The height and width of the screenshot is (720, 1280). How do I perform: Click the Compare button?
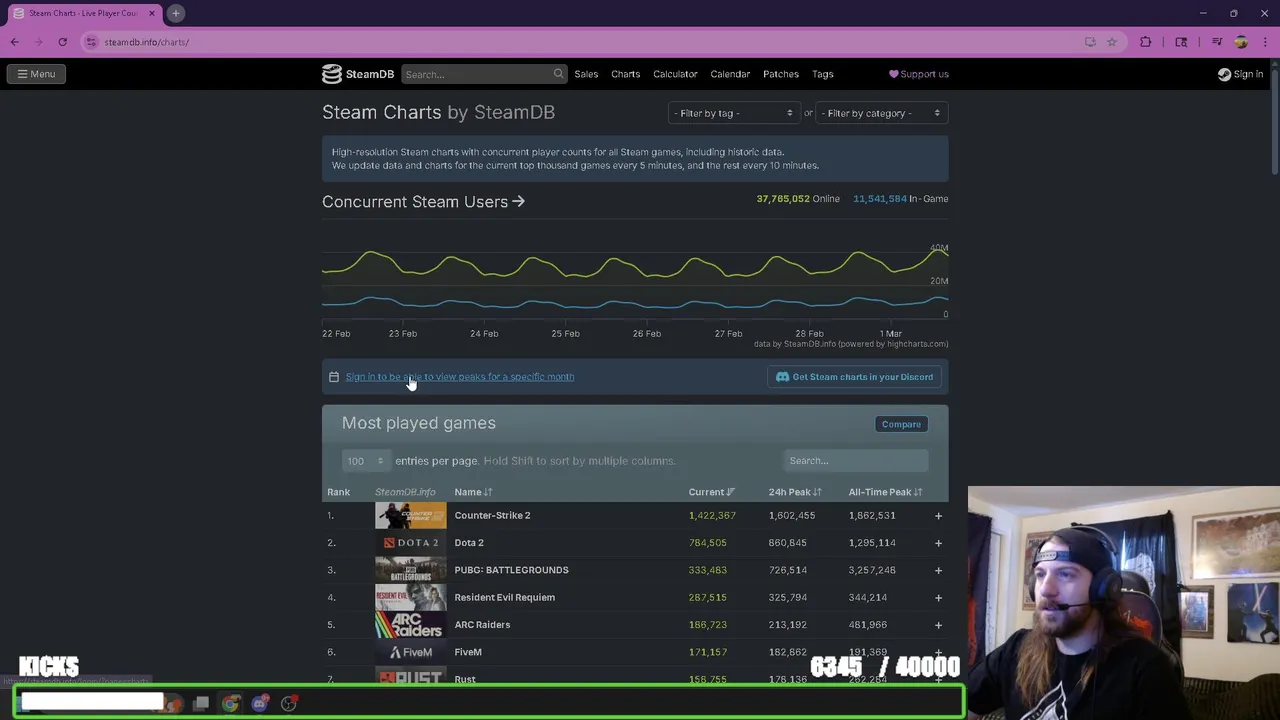901,424
